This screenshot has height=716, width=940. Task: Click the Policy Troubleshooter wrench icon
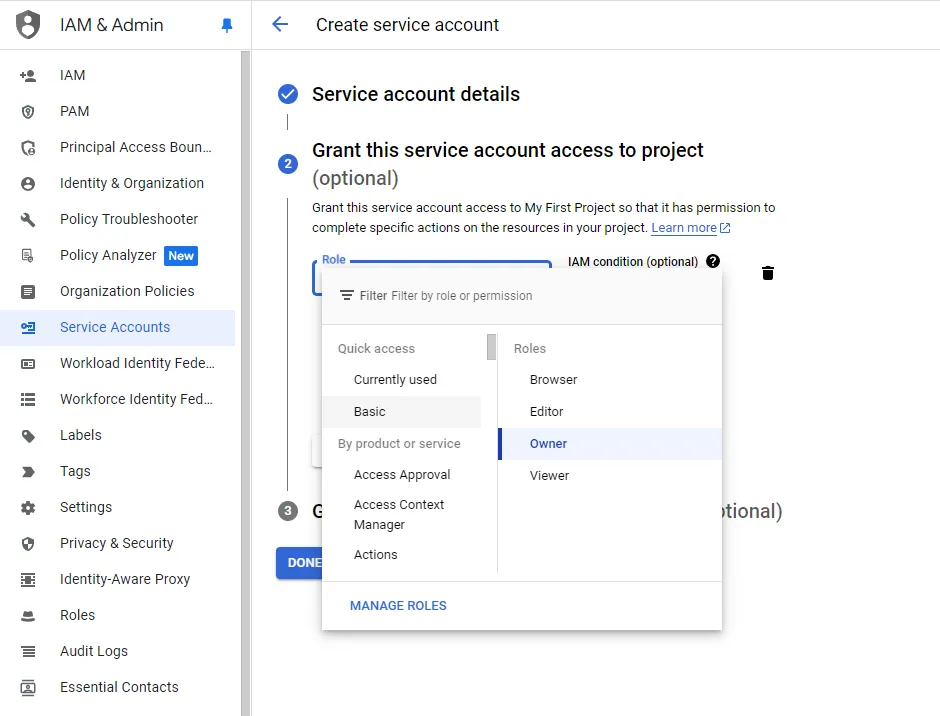pyautogui.click(x=28, y=219)
